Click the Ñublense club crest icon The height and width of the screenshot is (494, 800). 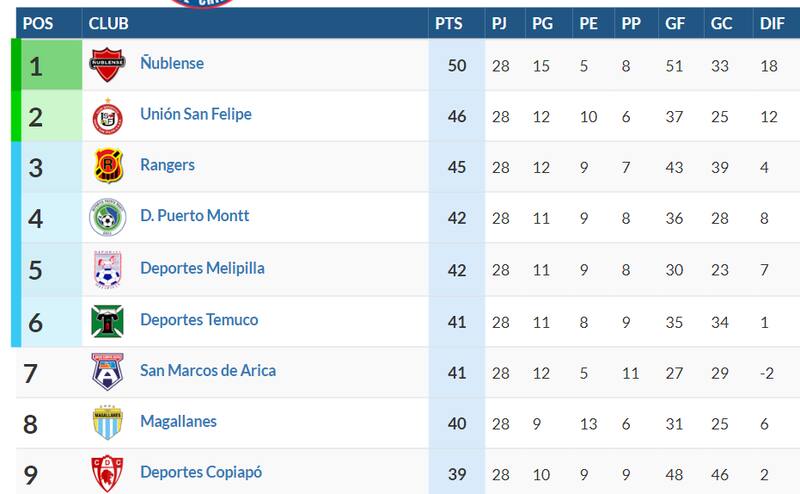point(107,65)
